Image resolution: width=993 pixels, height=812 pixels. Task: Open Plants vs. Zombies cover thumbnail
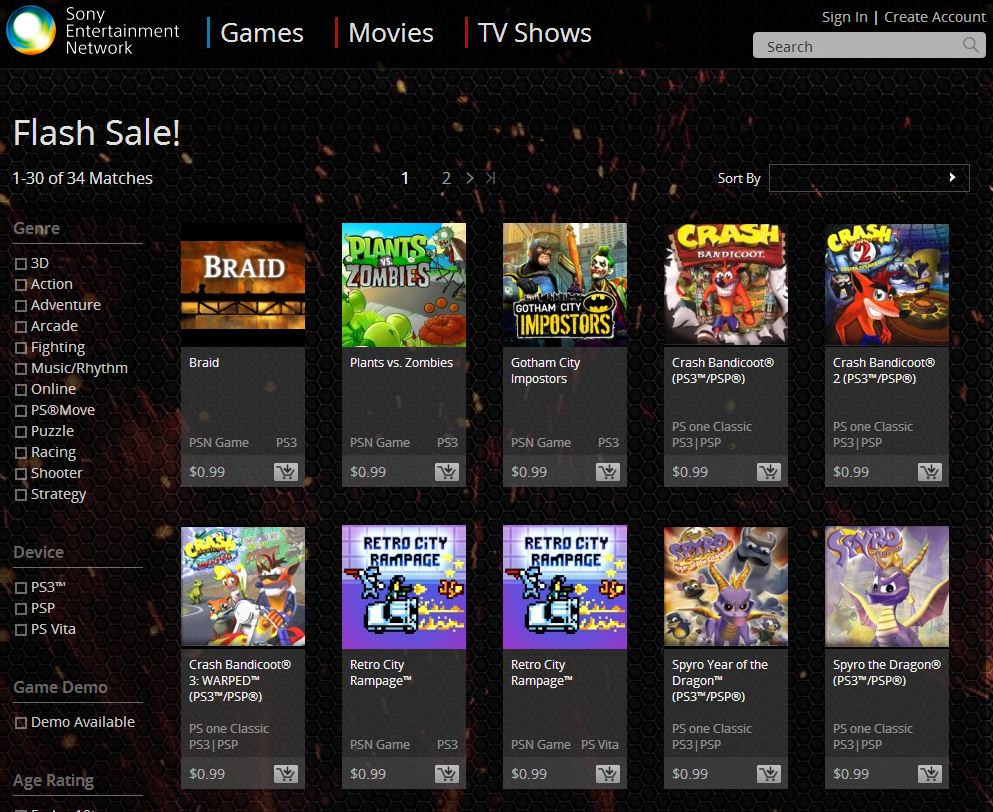coord(404,284)
